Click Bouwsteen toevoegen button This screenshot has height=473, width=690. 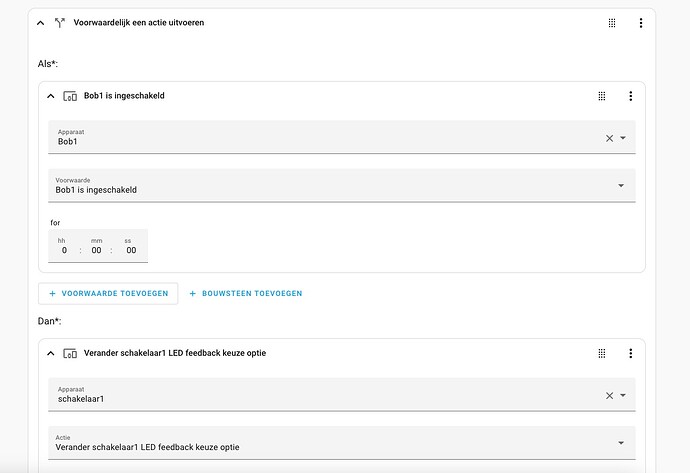point(246,293)
